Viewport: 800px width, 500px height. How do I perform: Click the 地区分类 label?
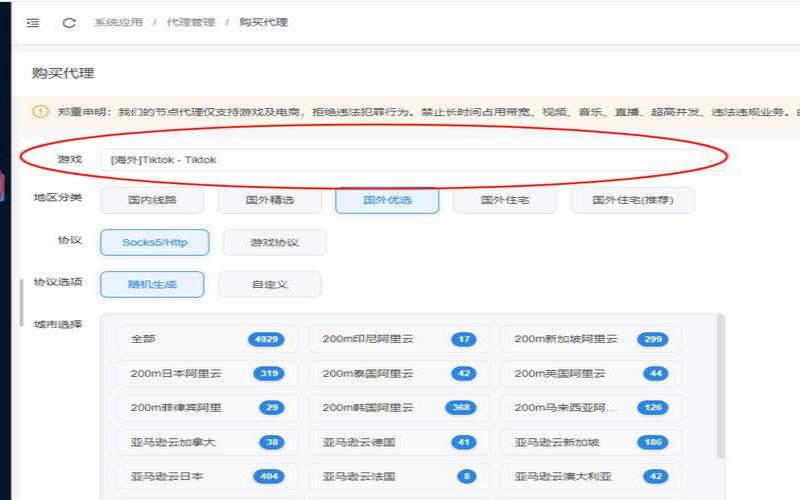point(58,197)
